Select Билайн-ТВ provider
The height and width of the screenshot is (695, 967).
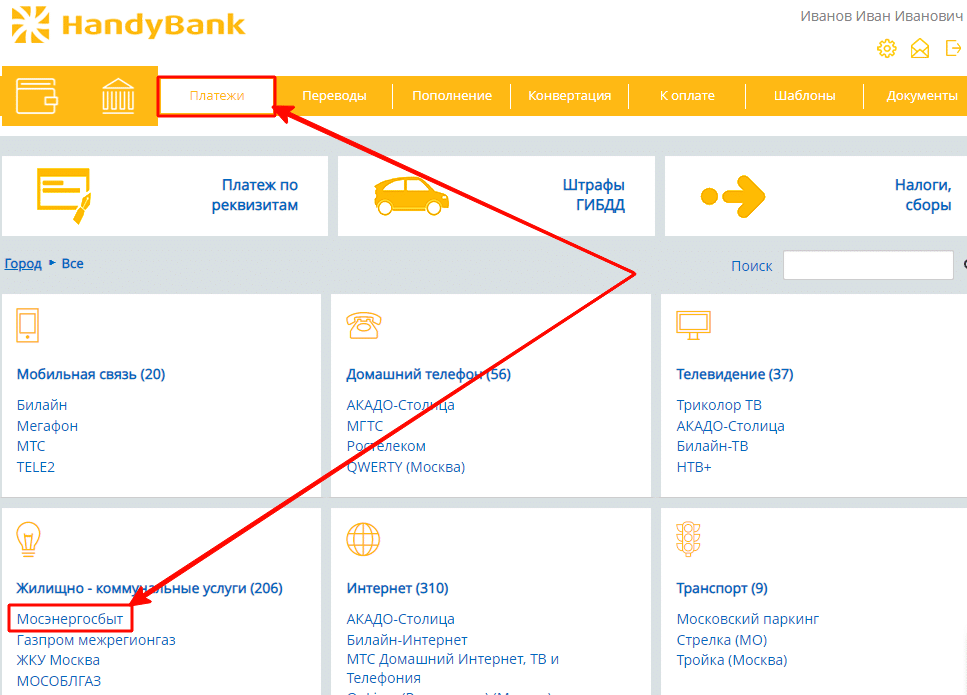click(x=712, y=446)
